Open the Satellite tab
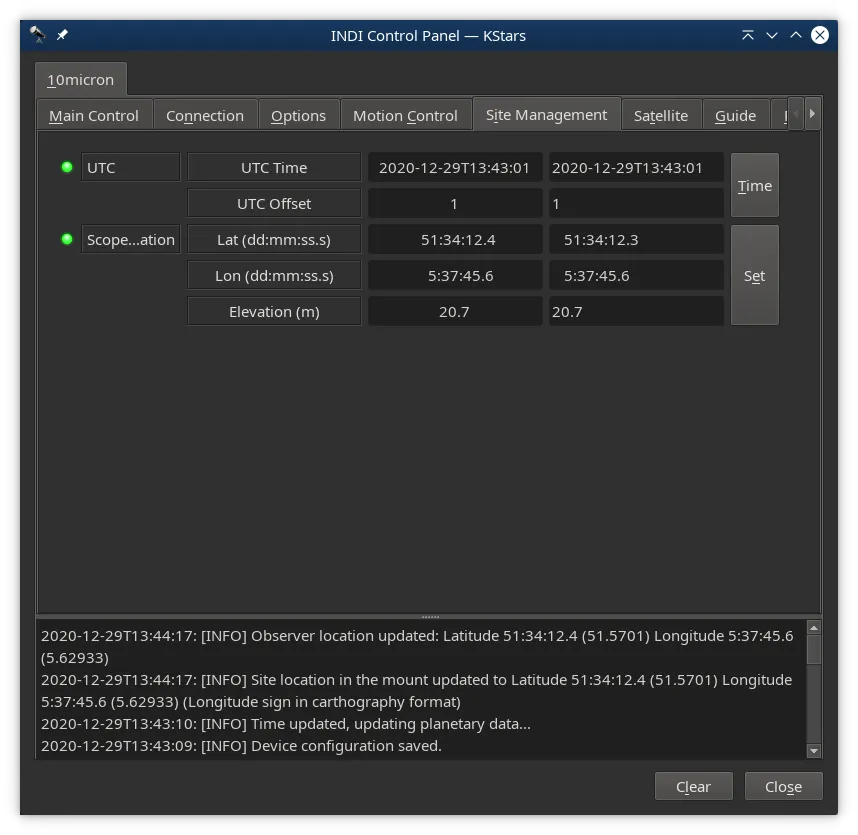Viewport: 858px width, 835px height. click(661, 115)
